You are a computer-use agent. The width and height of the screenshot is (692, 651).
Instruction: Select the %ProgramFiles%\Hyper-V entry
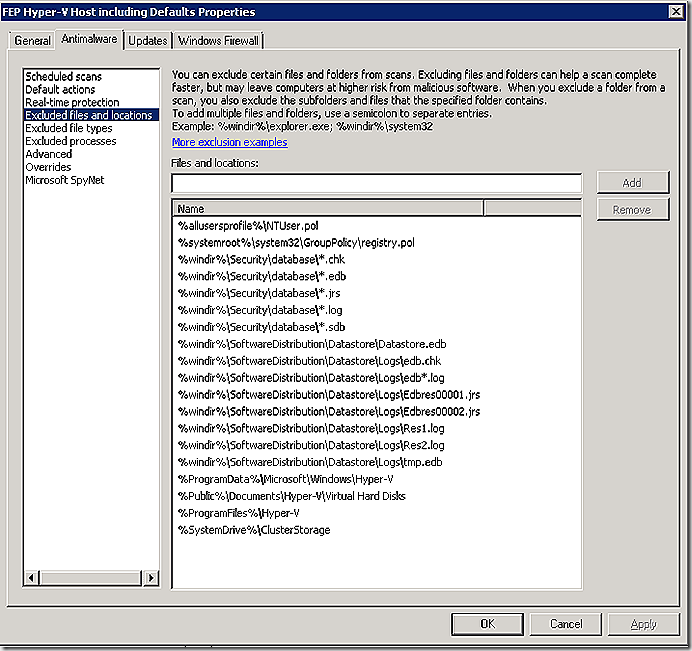point(239,513)
